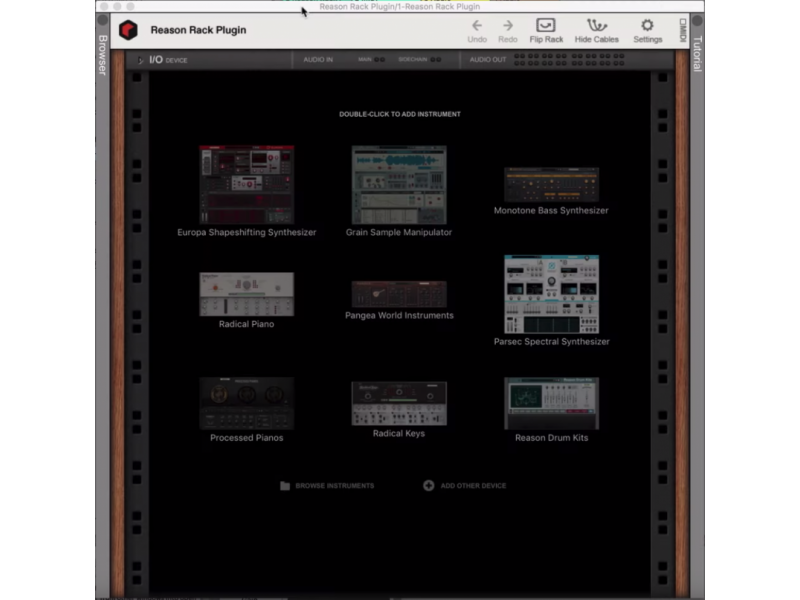This screenshot has width=800, height=600.
Task: Click the Audio Out label
Action: (488, 60)
